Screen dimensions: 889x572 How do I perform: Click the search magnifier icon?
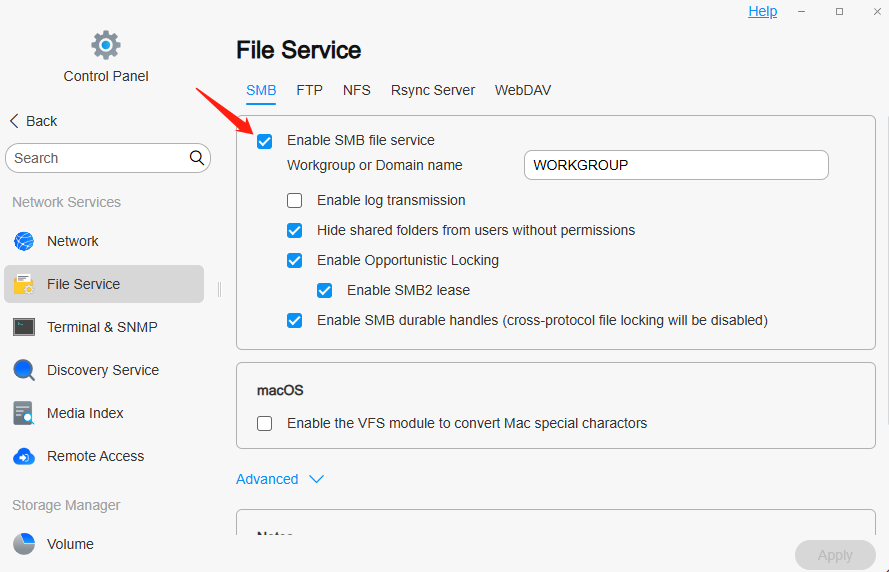click(197, 158)
